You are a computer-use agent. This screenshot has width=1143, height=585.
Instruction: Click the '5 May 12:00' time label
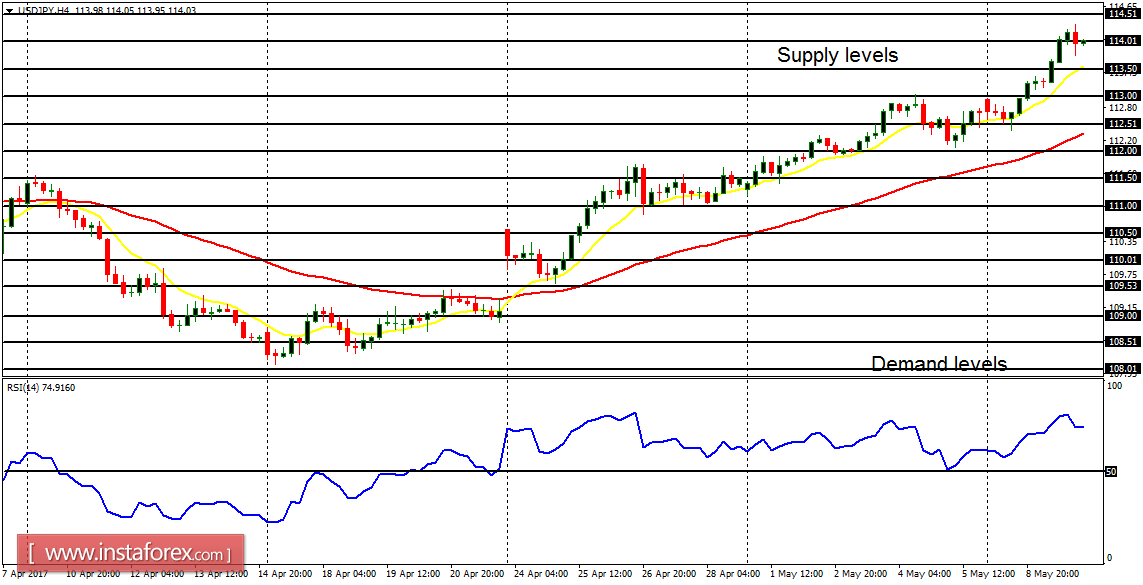(988, 573)
